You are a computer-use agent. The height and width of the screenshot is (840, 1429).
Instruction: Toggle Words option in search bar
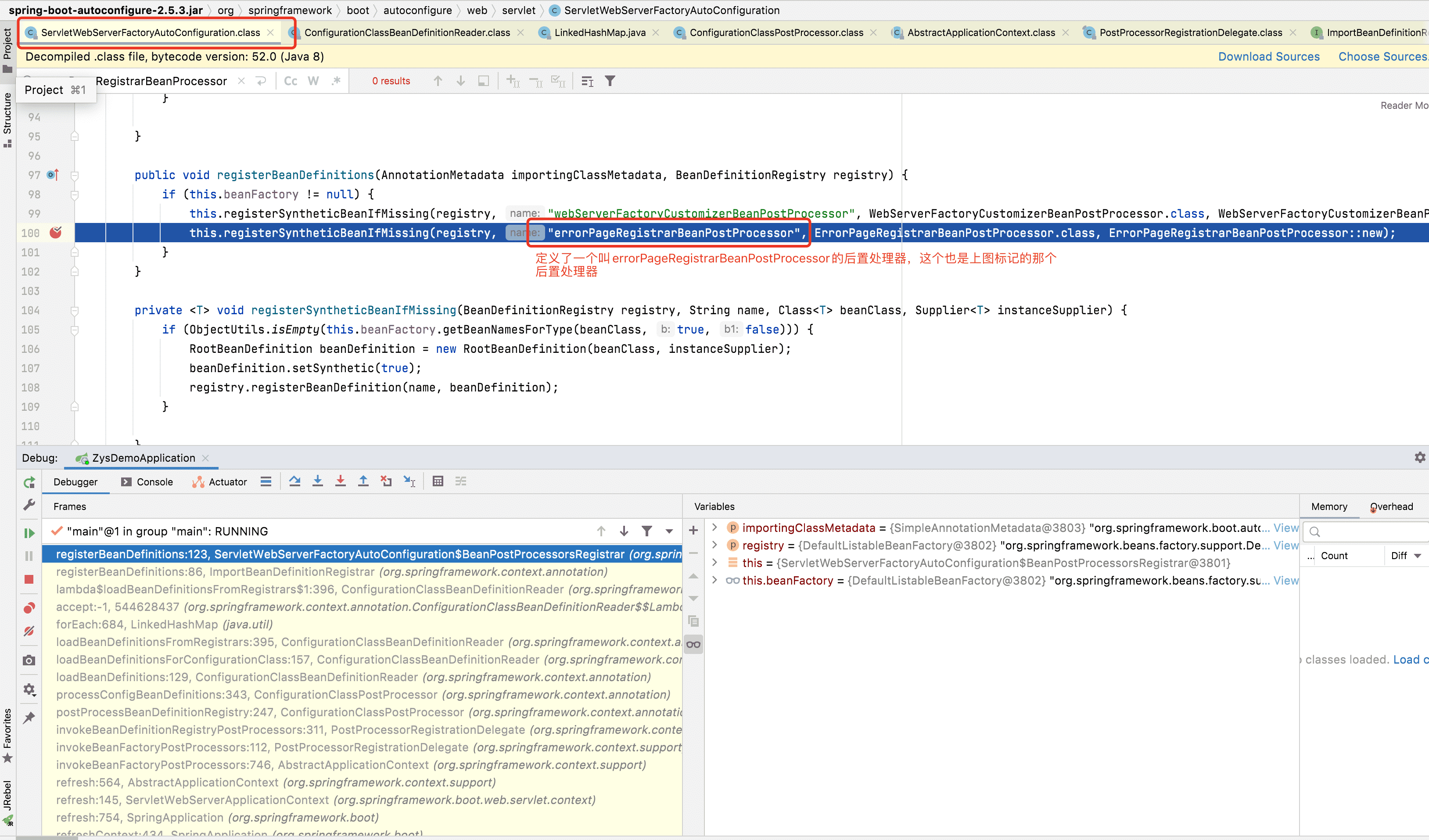313,81
